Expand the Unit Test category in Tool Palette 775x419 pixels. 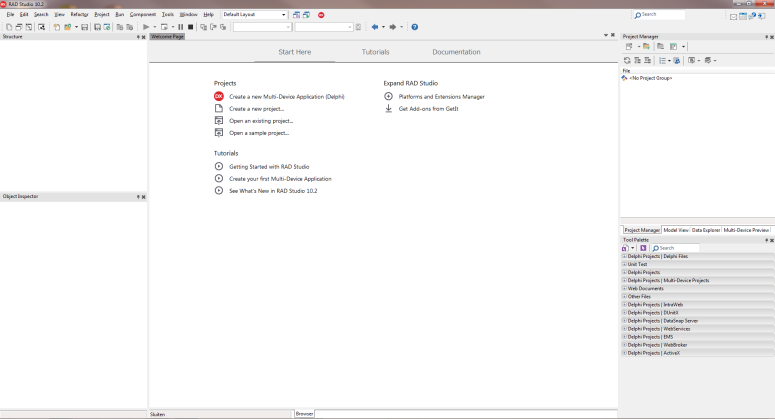[624, 264]
